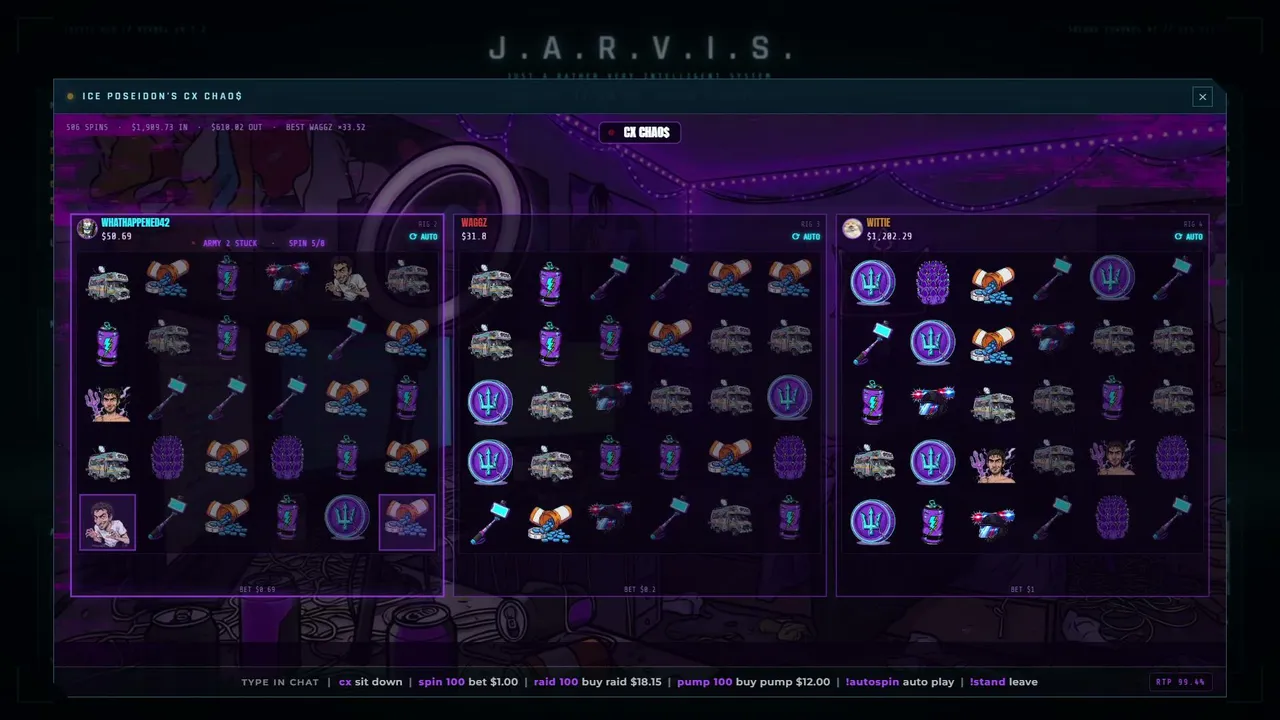
Task: Click the SPIN 5/8 counter
Action: pyautogui.click(x=306, y=243)
